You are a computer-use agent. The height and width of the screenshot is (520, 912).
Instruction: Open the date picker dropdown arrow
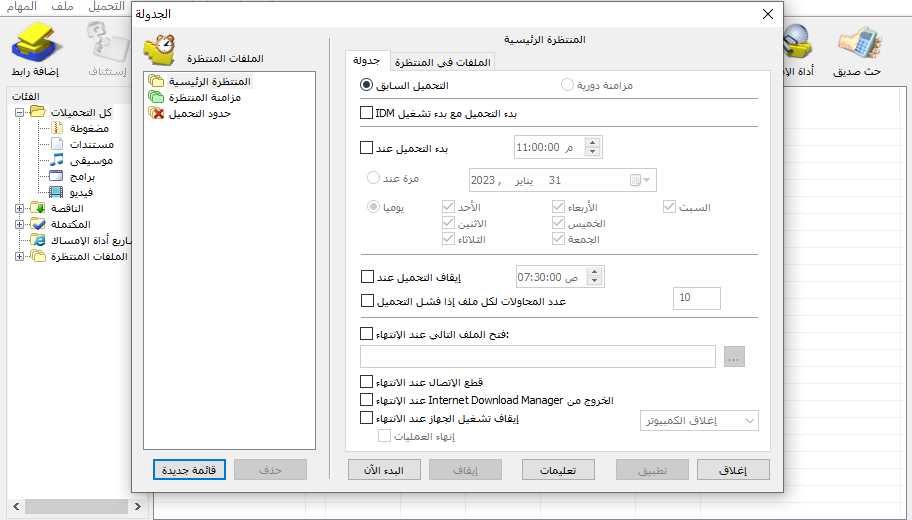[646, 180]
